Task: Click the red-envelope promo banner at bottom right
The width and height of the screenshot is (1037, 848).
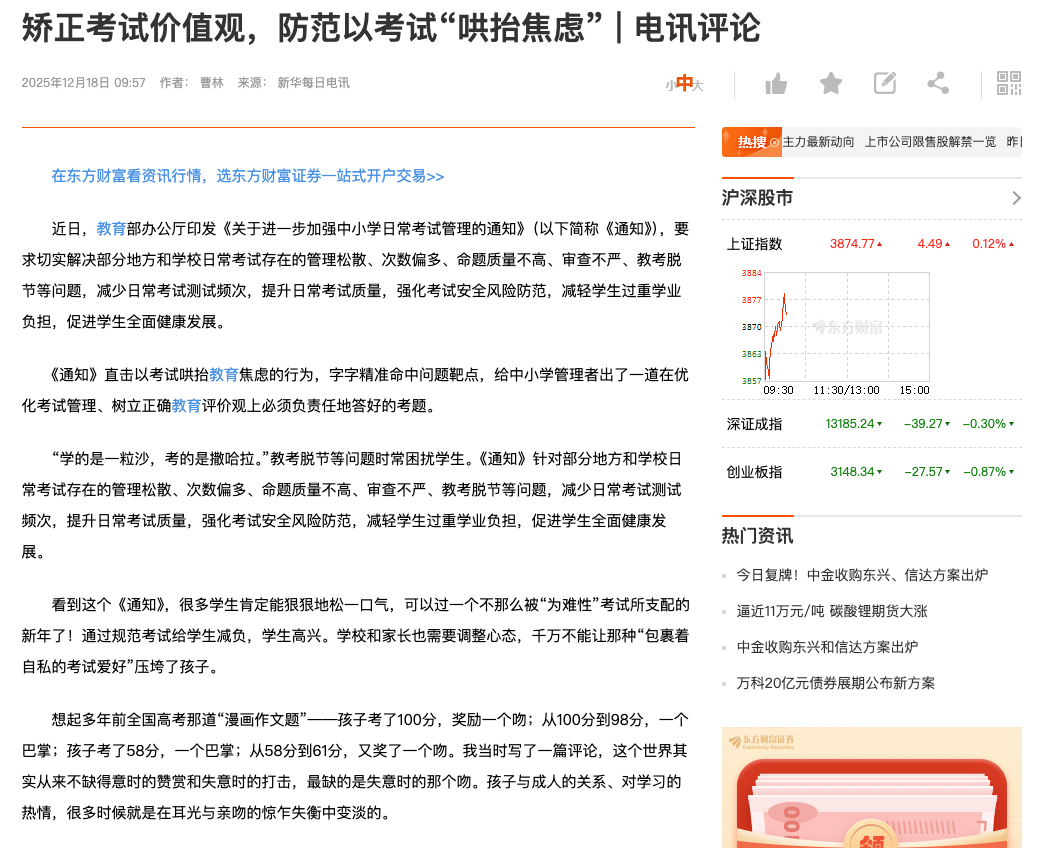Action: point(871,790)
